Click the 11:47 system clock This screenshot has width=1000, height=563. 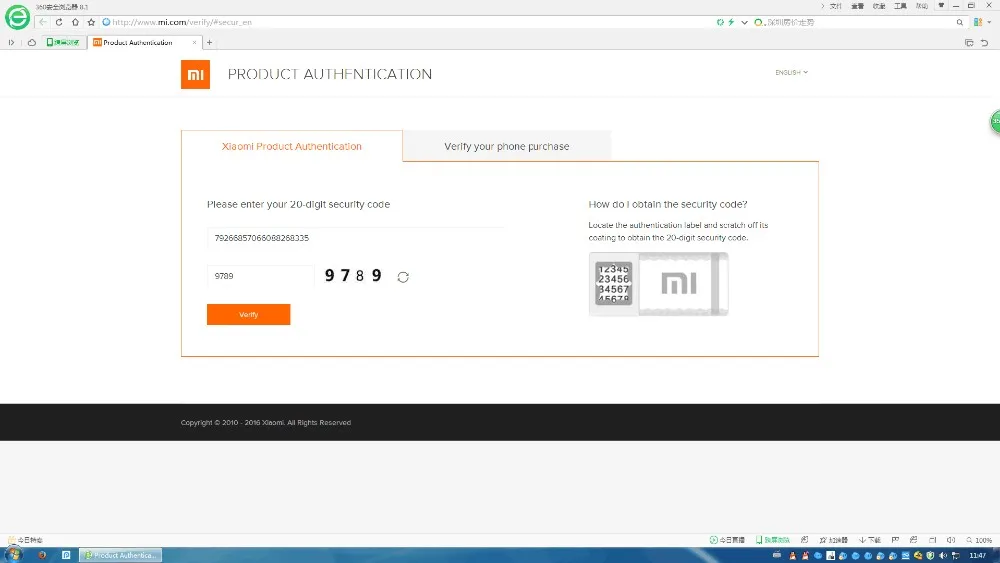(978, 555)
